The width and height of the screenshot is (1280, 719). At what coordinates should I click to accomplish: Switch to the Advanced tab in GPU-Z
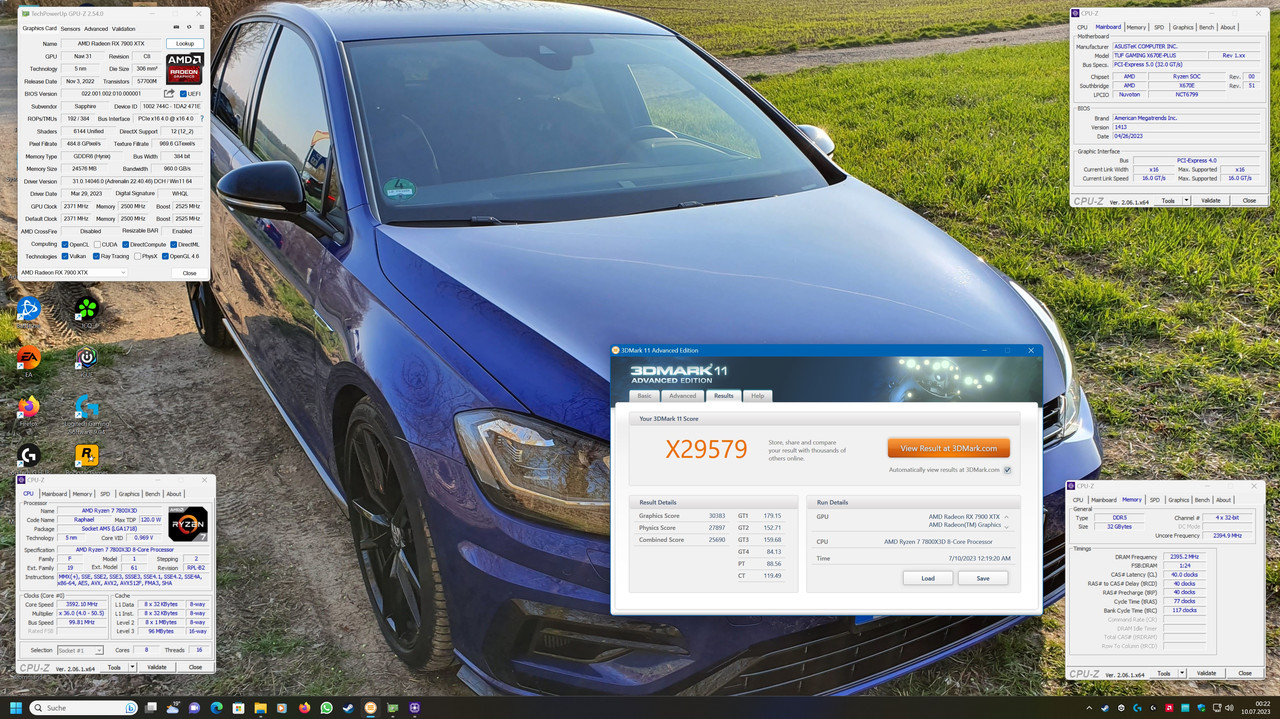(96, 29)
